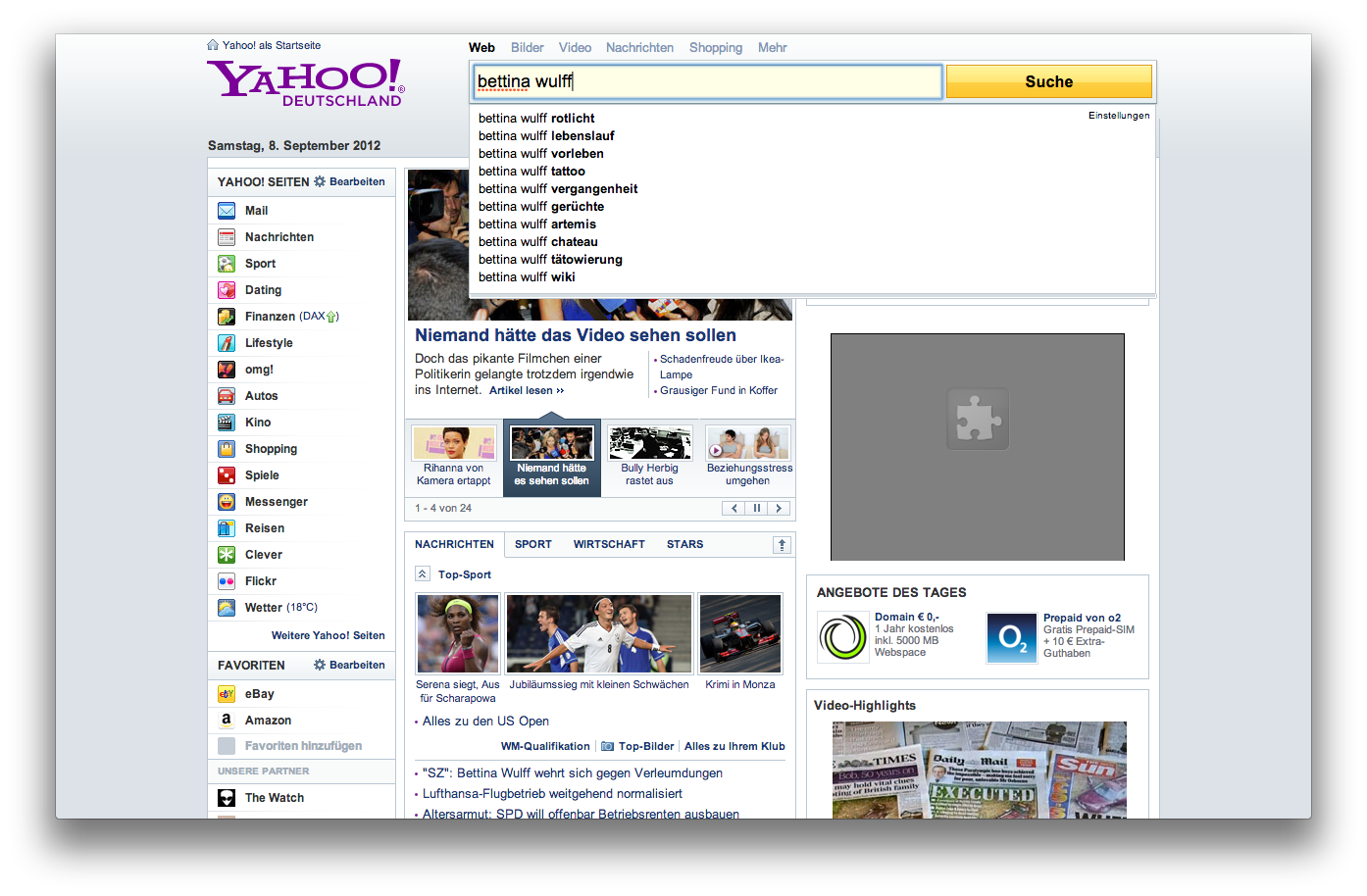Open the Finanzen icon in sidebar

pos(227,317)
